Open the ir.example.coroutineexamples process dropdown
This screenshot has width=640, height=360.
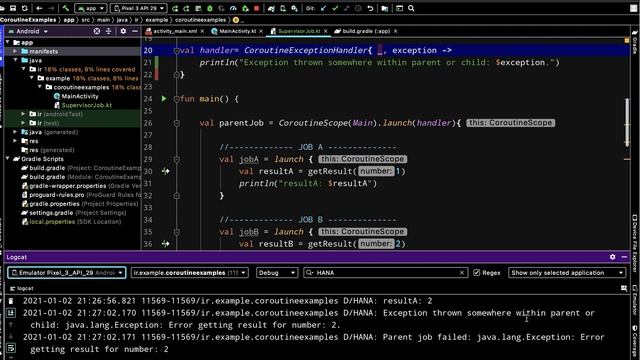point(189,273)
